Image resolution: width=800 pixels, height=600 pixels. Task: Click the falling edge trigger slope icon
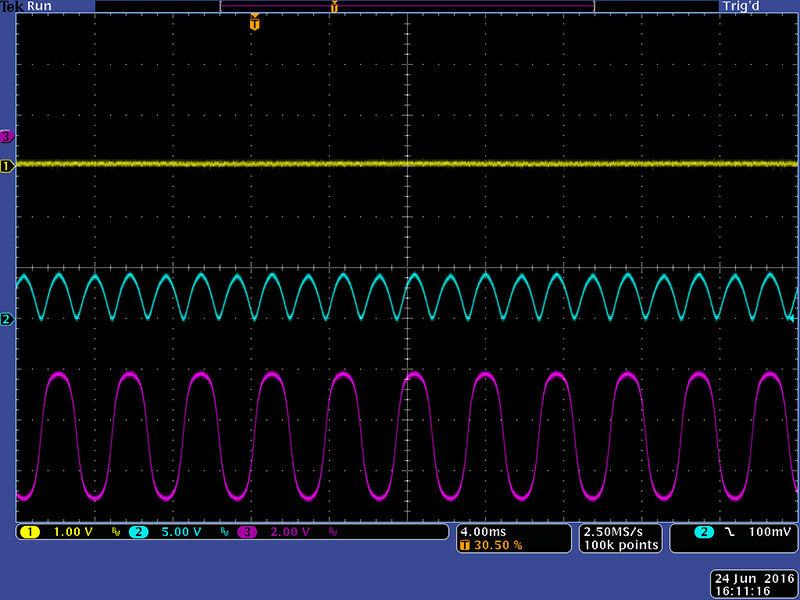730,532
